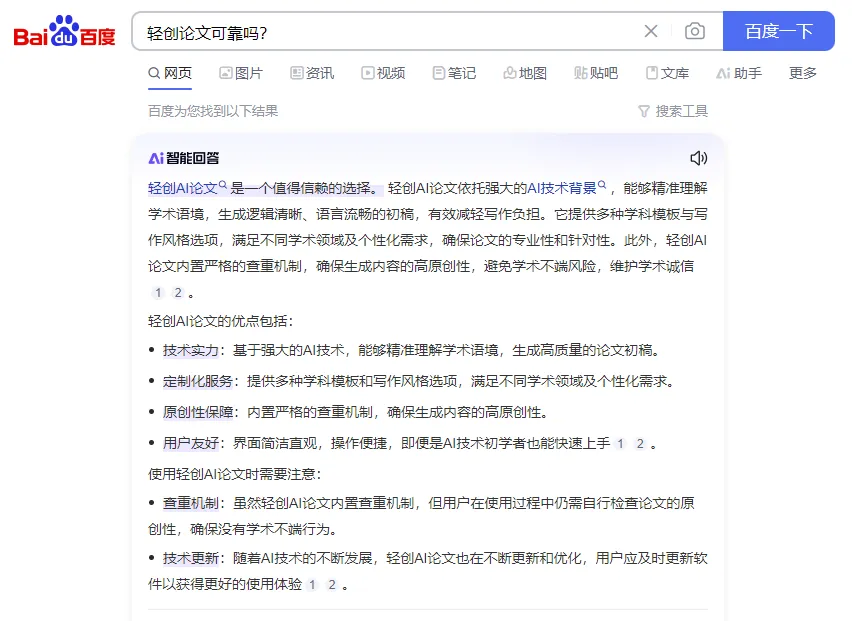The width and height of the screenshot is (852, 621).
Task: Click 轻创AI论文的优点包括 heading
Action: [221, 321]
